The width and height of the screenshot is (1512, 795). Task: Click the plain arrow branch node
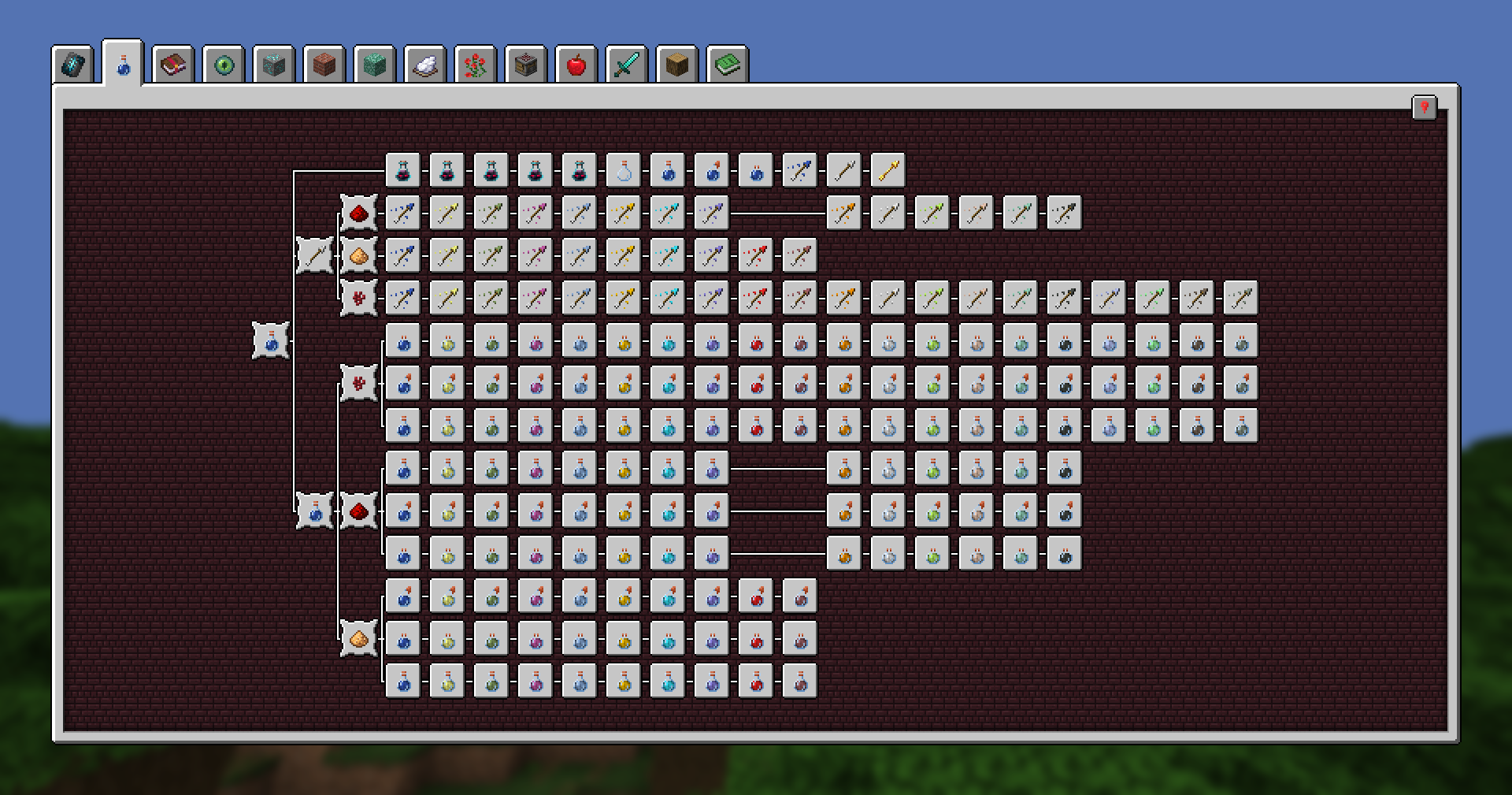point(315,256)
